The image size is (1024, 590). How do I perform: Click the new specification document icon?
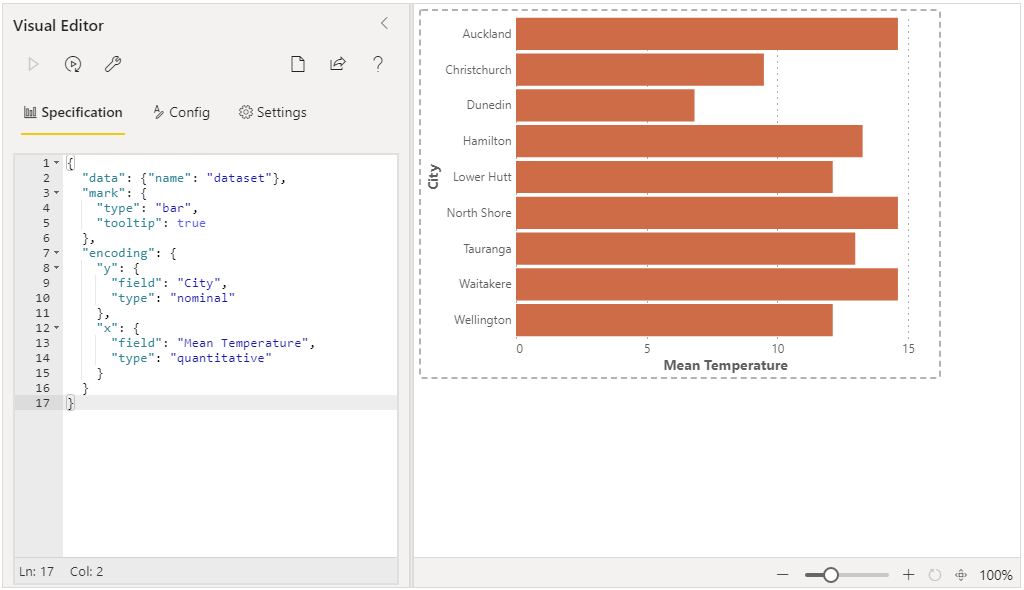pyautogui.click(x=298, y=64)
